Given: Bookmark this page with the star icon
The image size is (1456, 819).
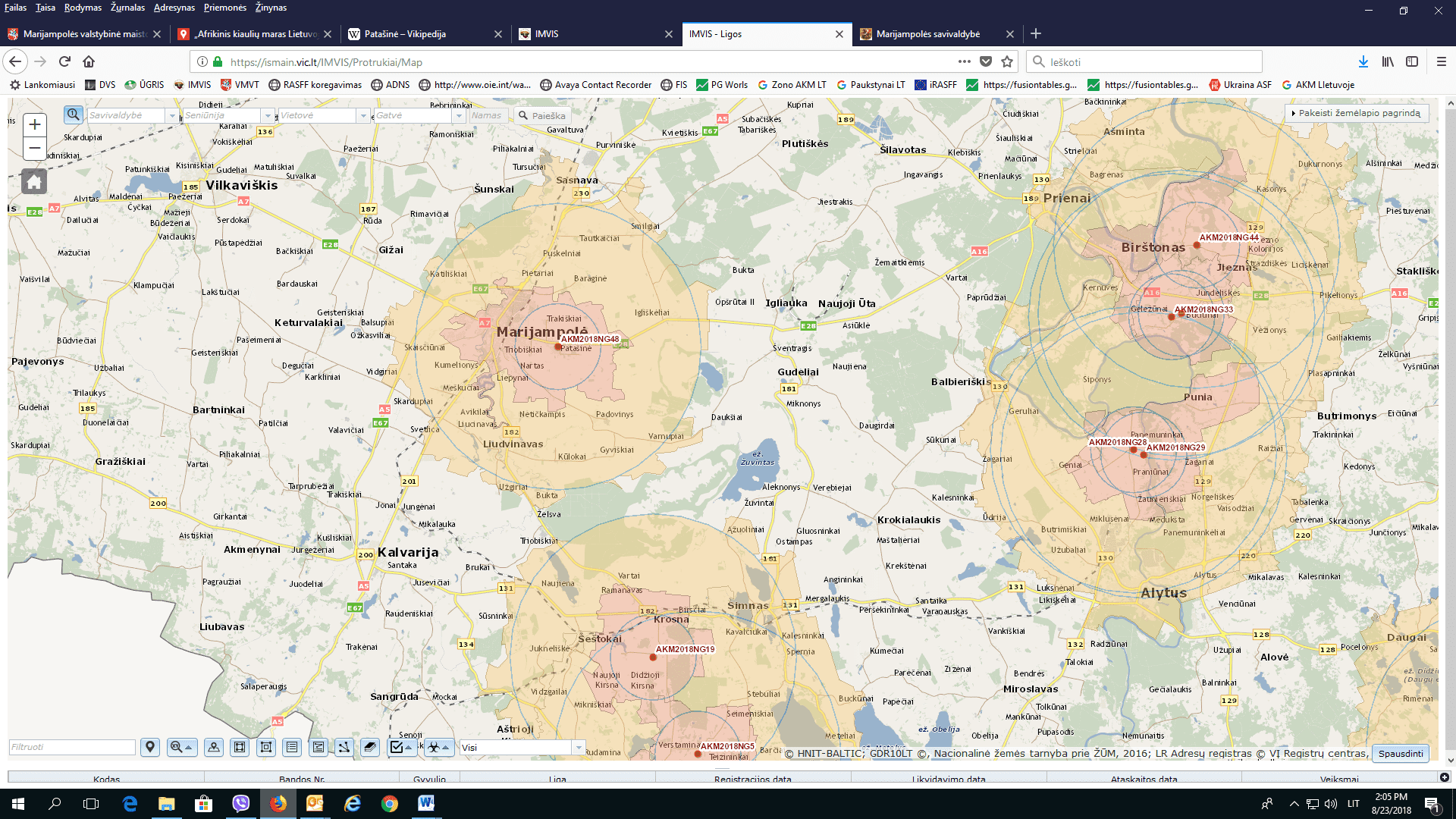Looking at the screenshot, I should [1007, 61].
